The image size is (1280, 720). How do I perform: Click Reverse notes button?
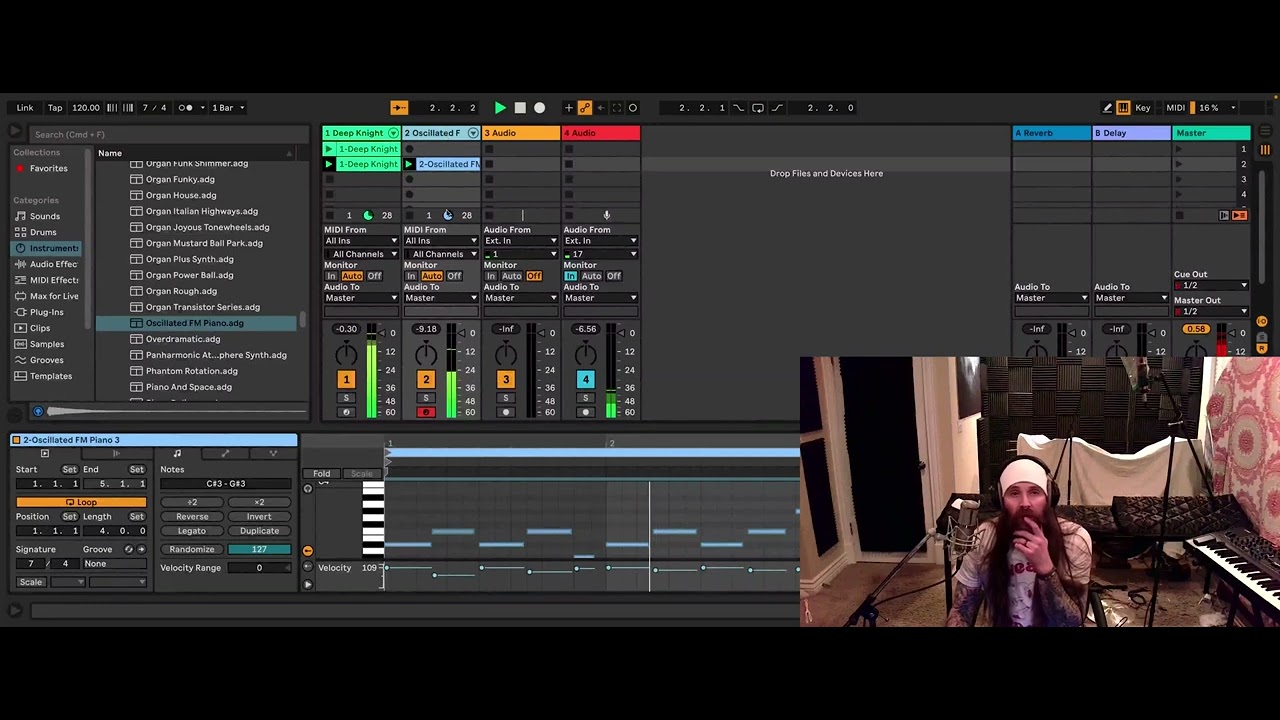pyautogui.click(x=192, y=517)
